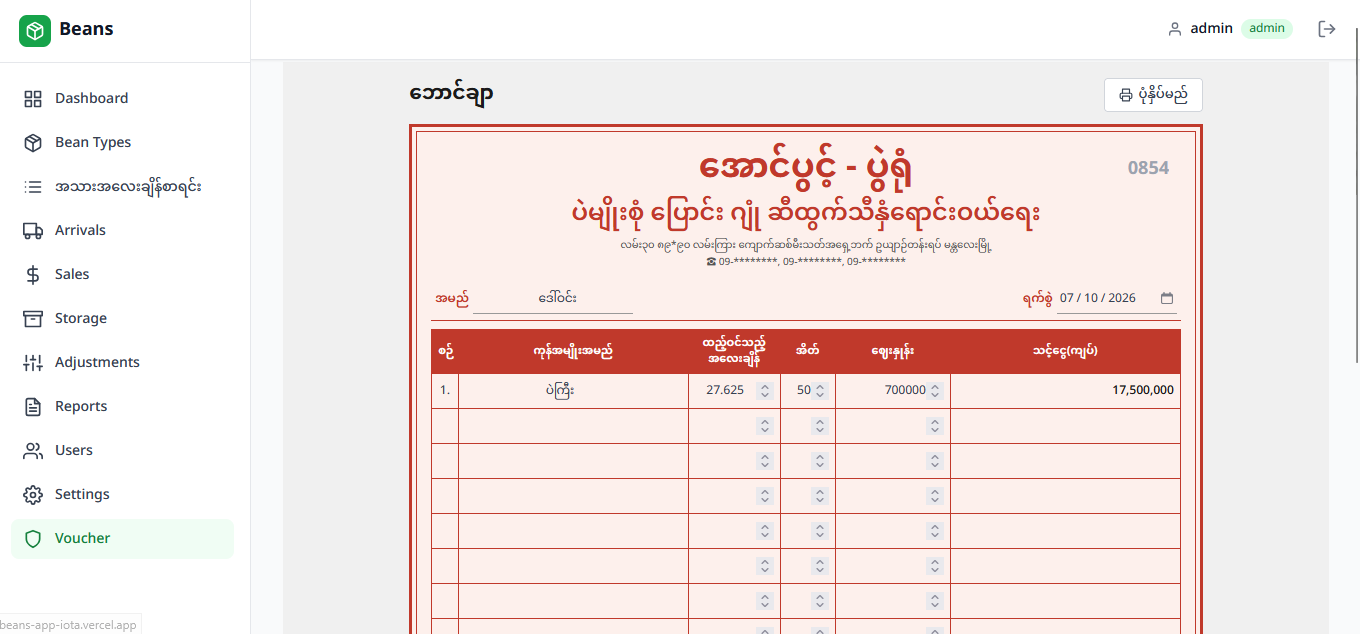Navigate to Storage
This screenshot has height=634, width=1360.
point(122,318)
